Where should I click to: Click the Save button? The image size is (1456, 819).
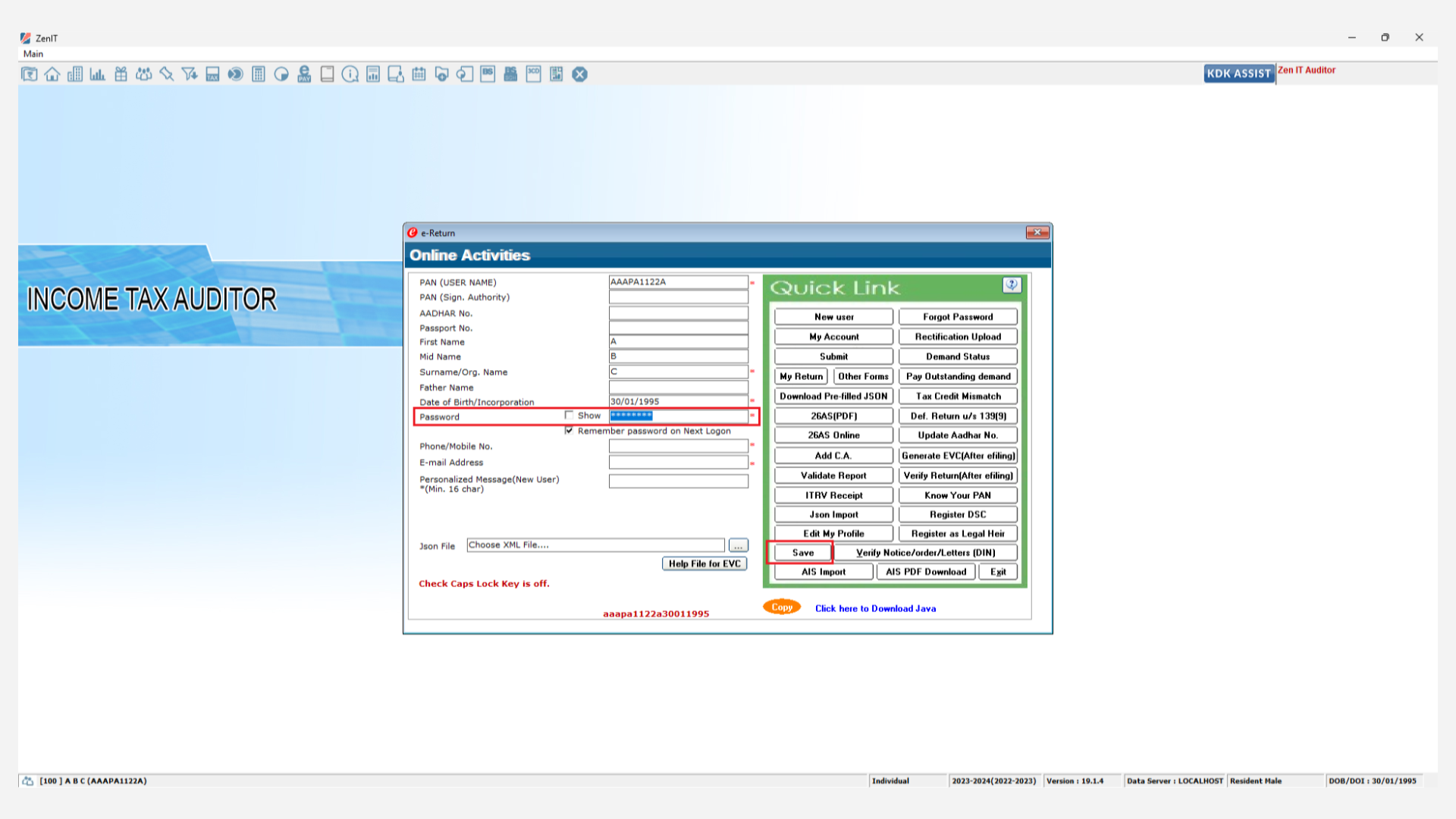pyautogui.click(x=802, y=553)
